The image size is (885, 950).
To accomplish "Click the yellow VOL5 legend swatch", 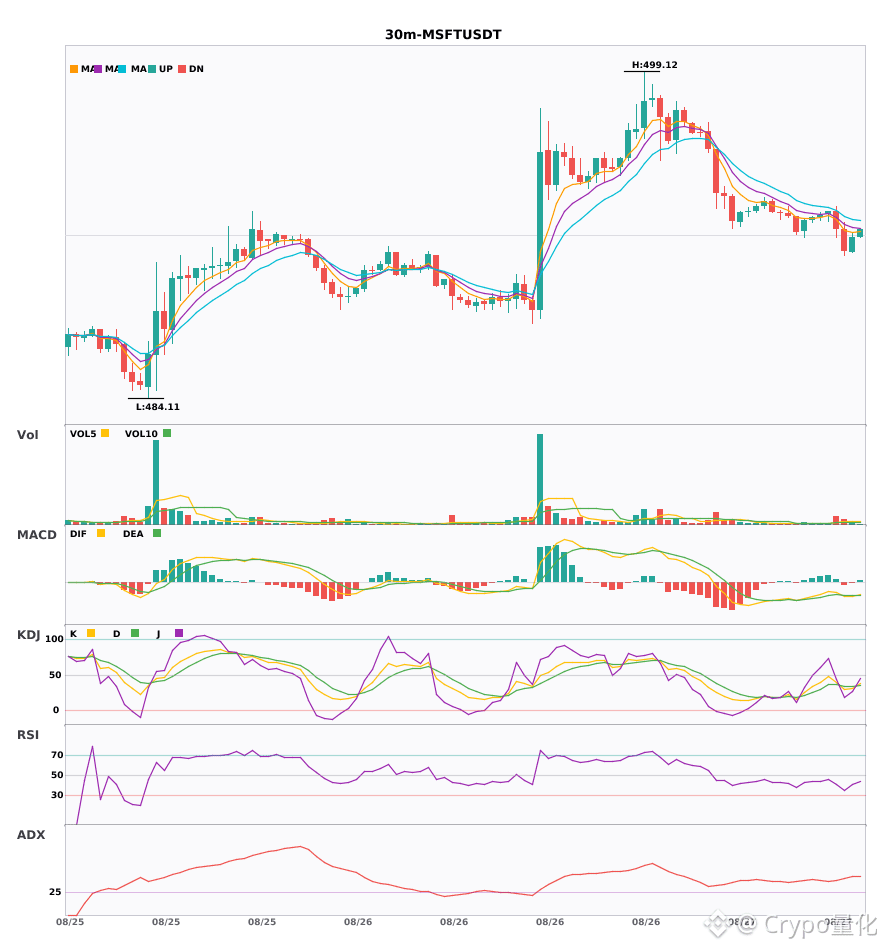I will point(105,433).
